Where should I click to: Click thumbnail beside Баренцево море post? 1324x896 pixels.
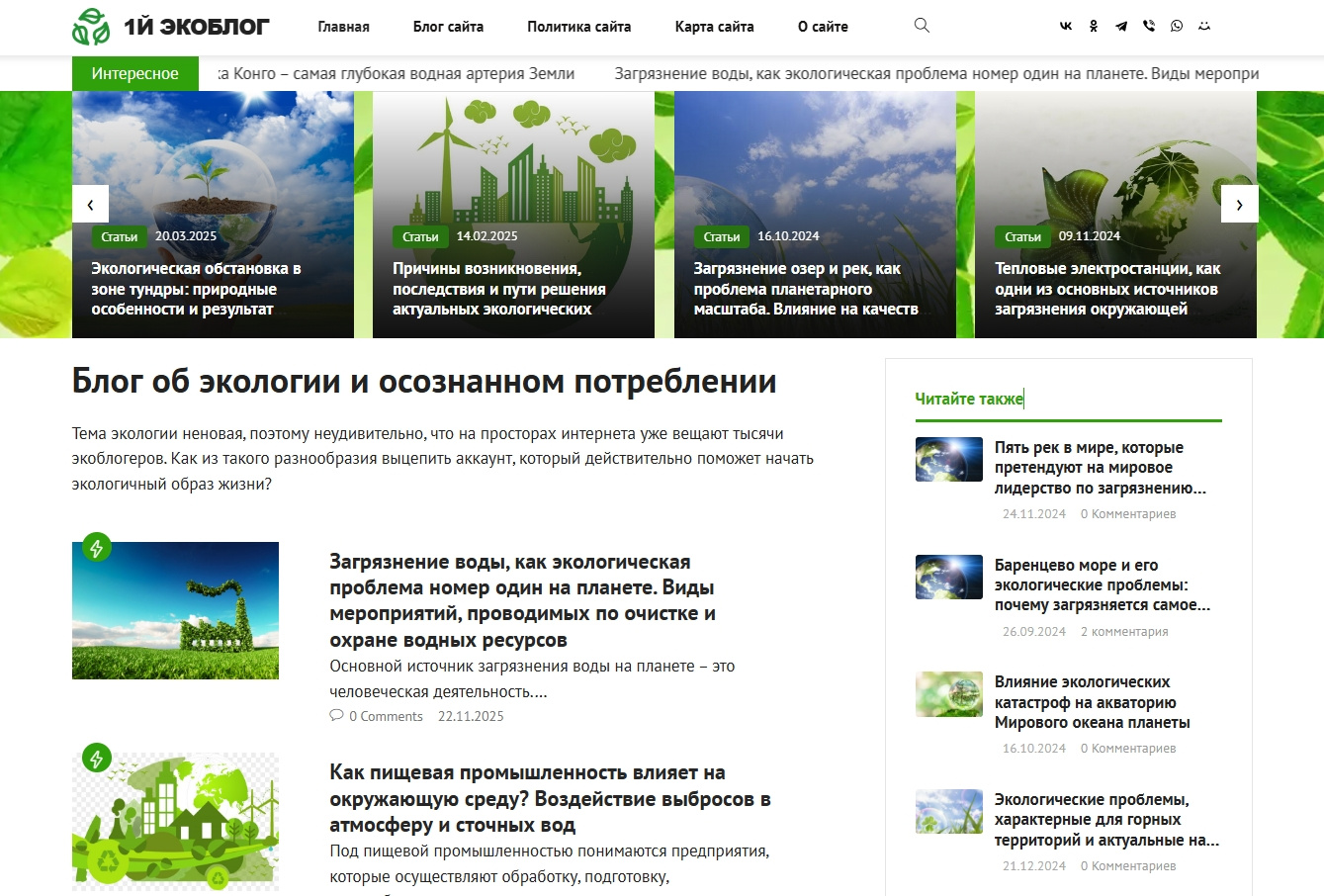coord(949,578)
